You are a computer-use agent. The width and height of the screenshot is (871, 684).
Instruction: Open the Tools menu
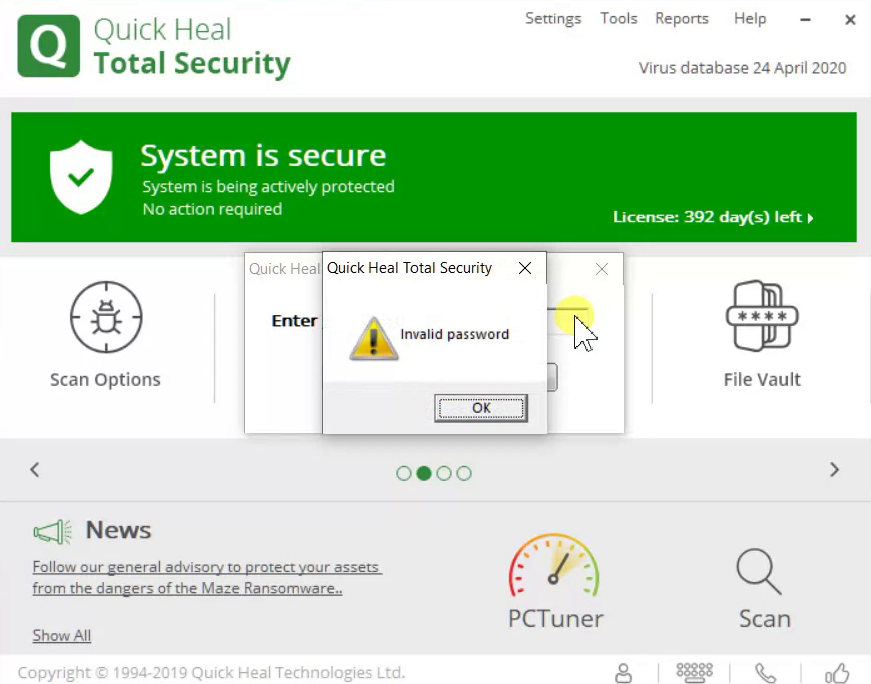coord(619,18)
